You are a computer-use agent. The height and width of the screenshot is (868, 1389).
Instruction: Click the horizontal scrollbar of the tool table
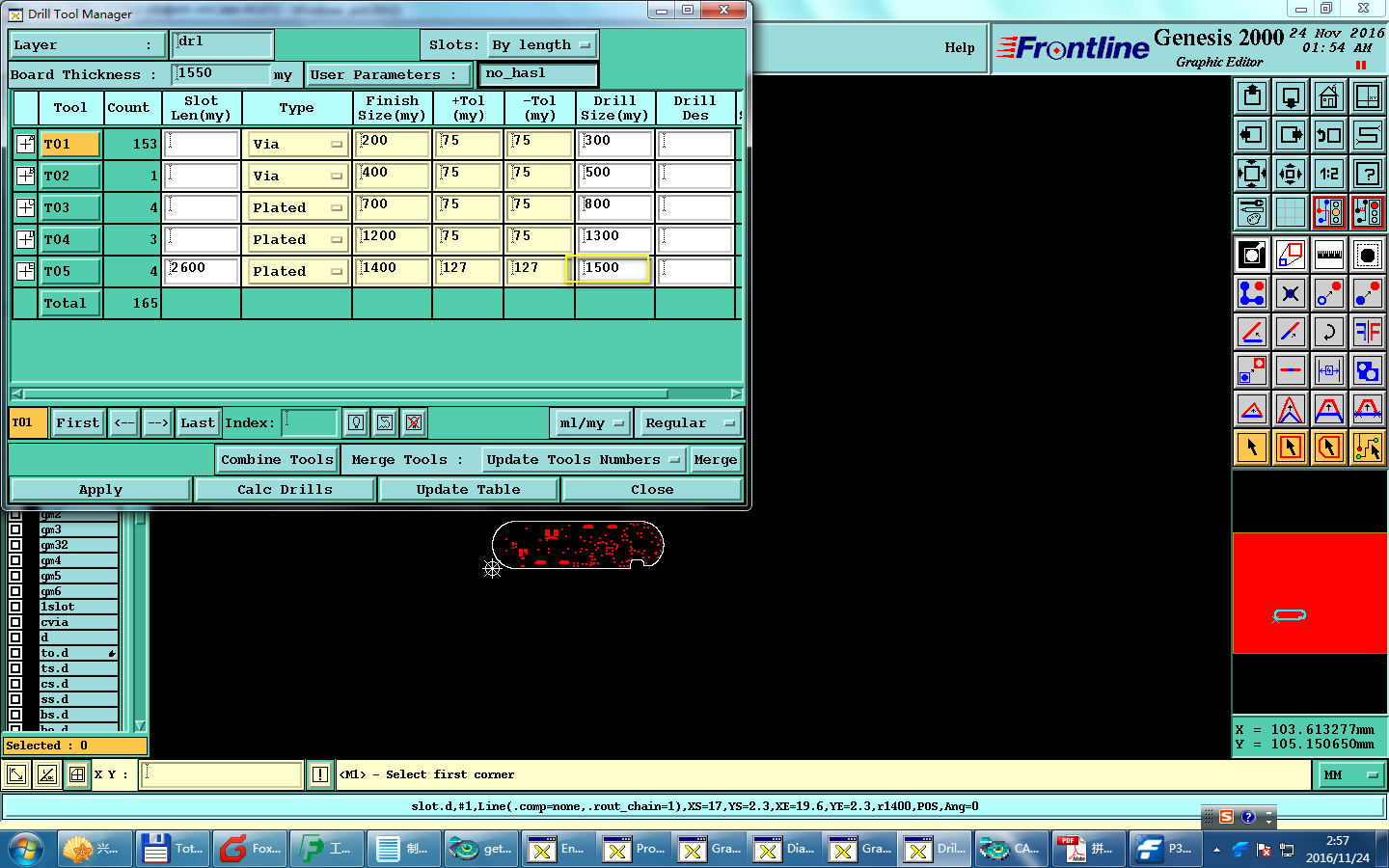pos(376,393)
